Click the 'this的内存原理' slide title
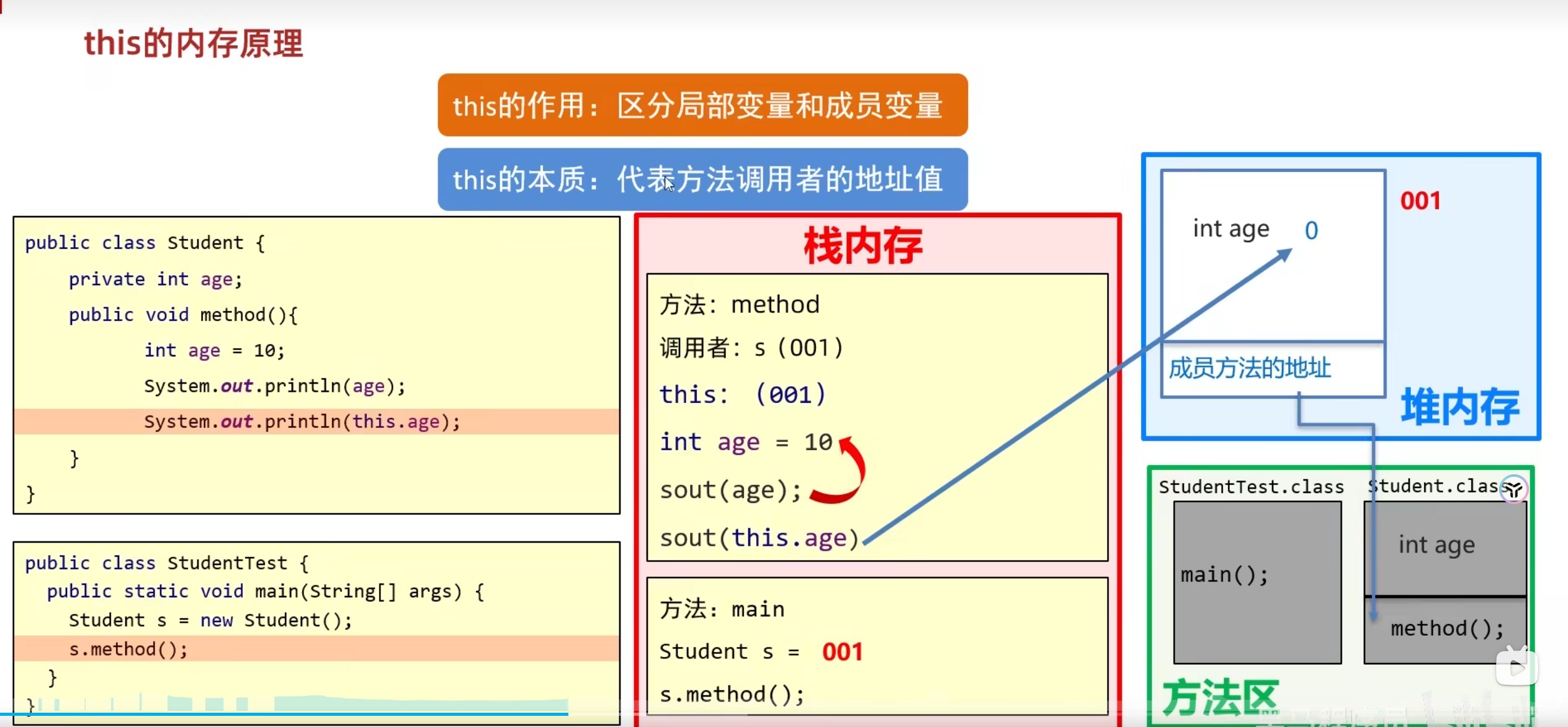 (x=194, y=43)
